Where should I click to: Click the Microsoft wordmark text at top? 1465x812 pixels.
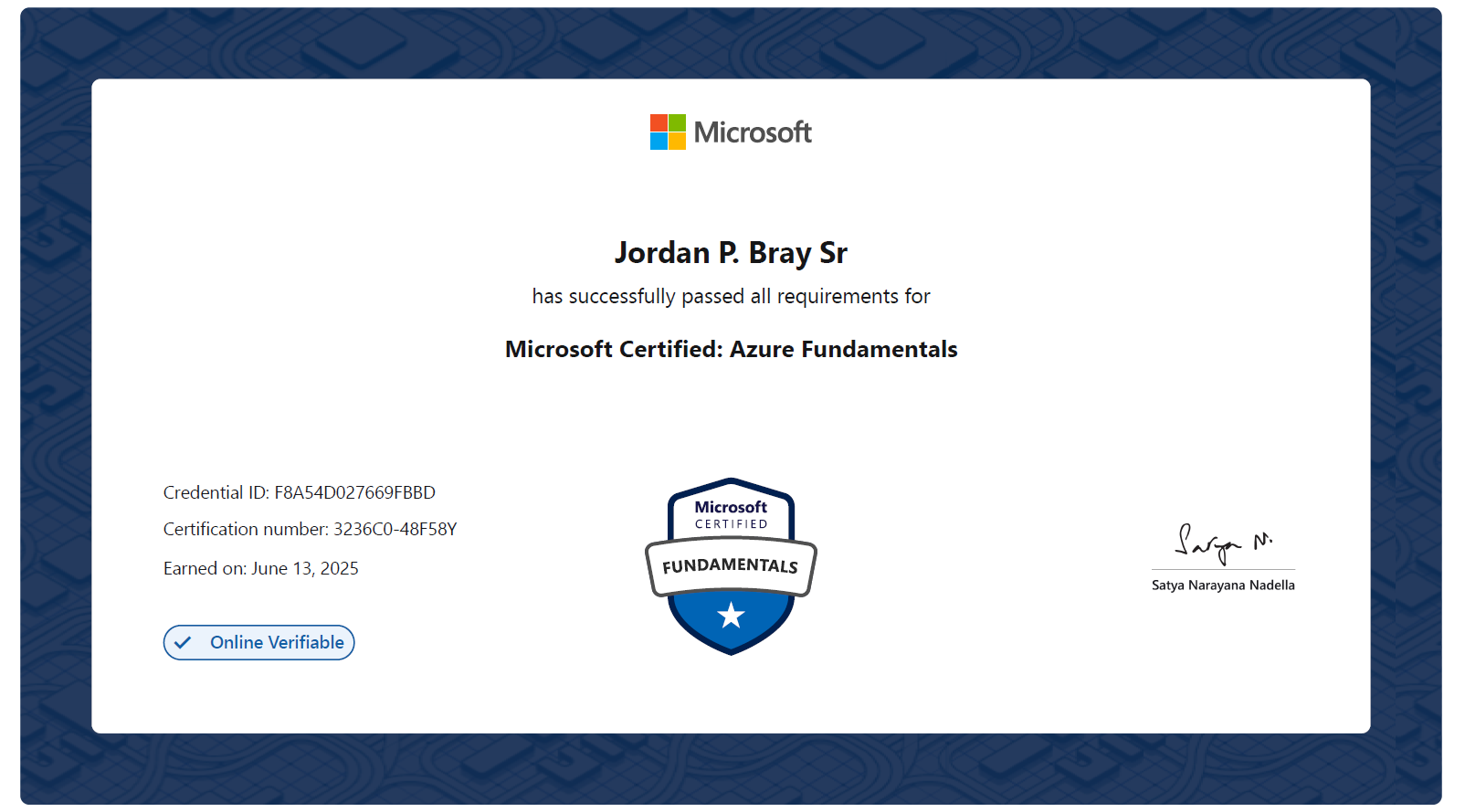pyautogui.click(x=753, y=132)
